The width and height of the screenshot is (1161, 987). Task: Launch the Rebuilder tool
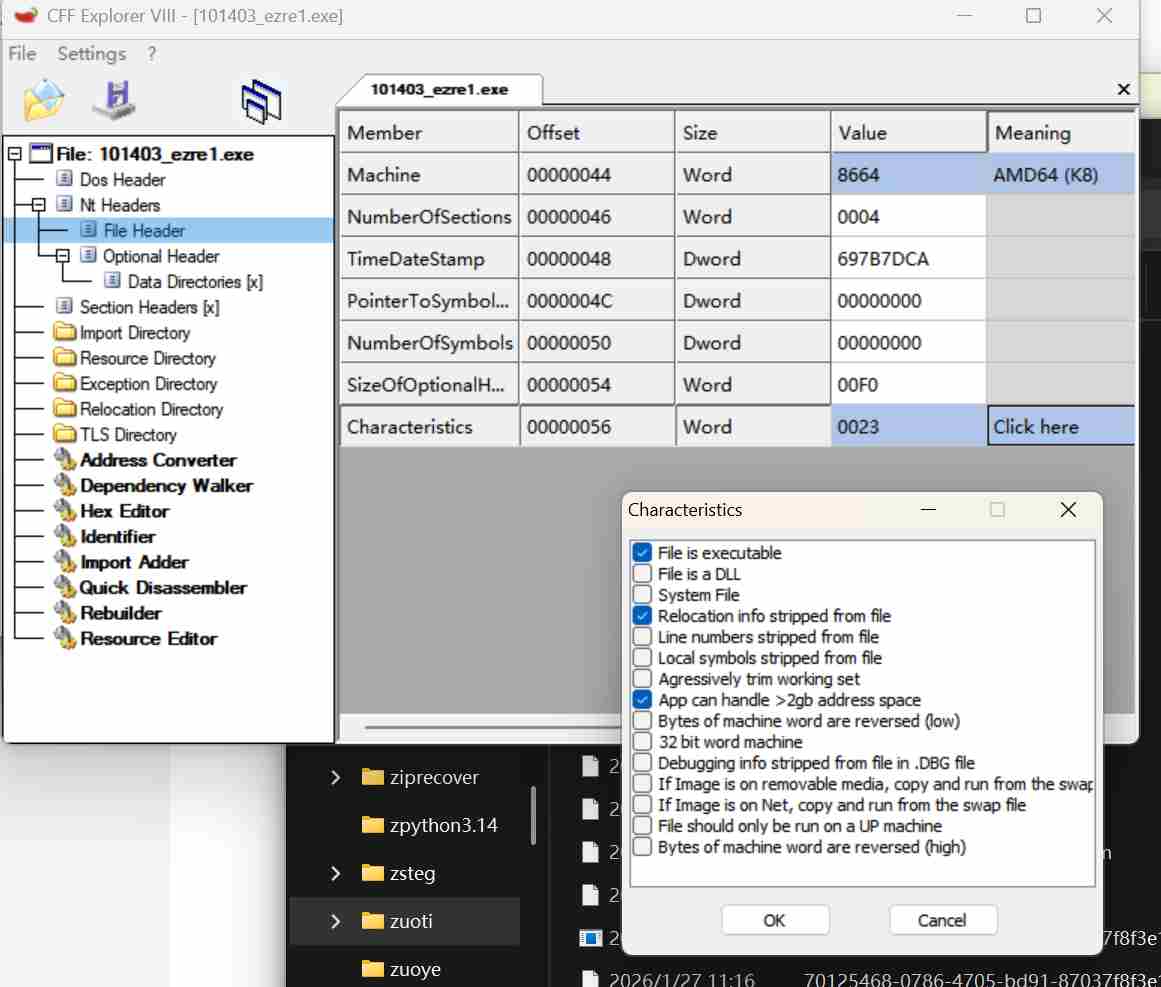tap(121, 613)
